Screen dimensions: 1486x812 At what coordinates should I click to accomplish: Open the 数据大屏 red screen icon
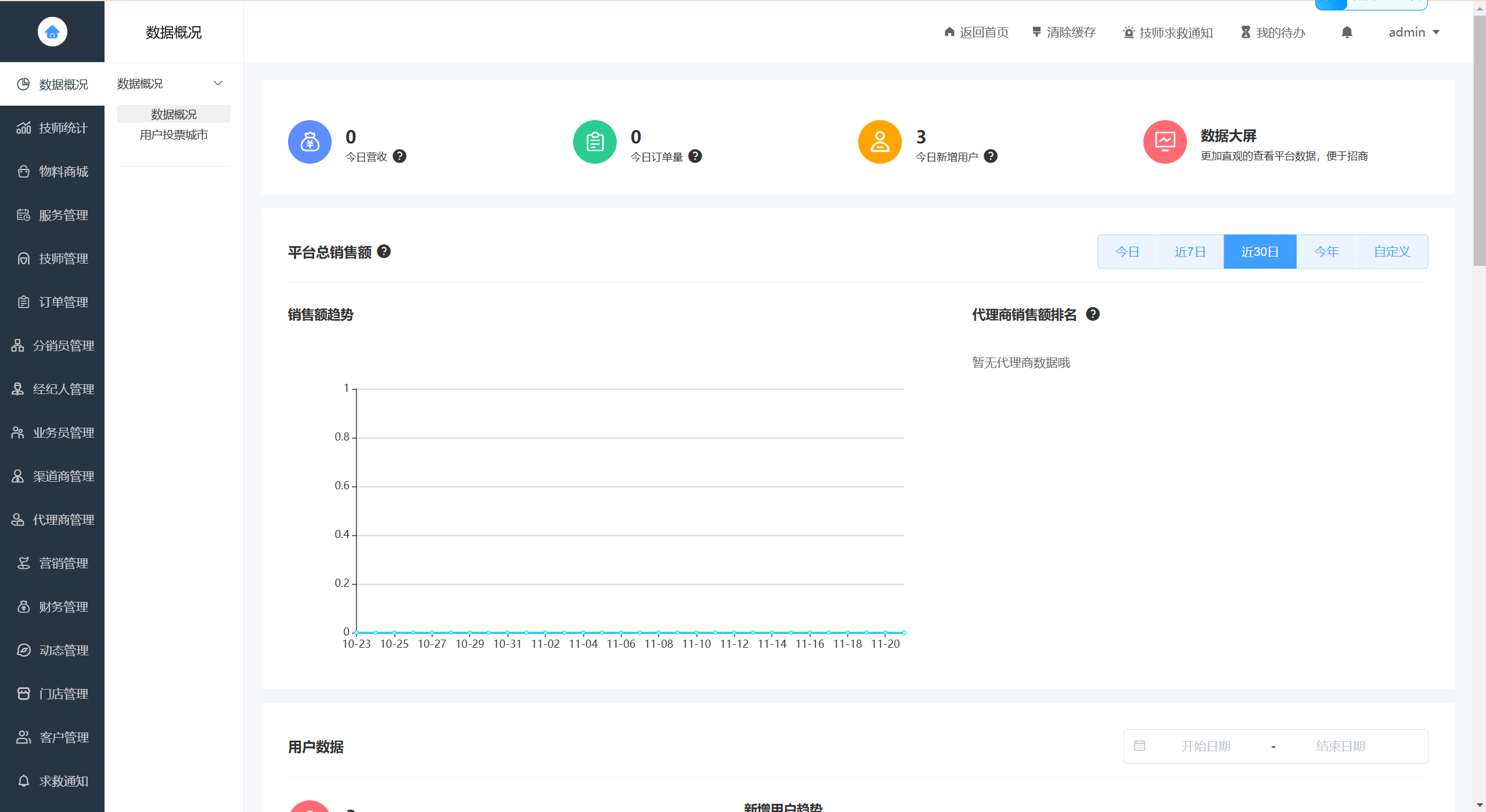point(1164,142)
